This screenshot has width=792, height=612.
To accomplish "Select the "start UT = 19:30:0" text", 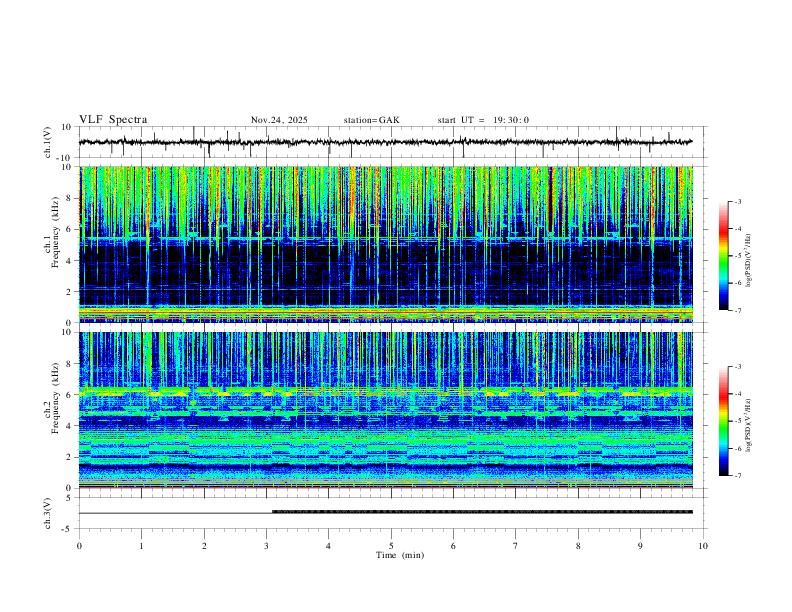I will pos(483,120).
